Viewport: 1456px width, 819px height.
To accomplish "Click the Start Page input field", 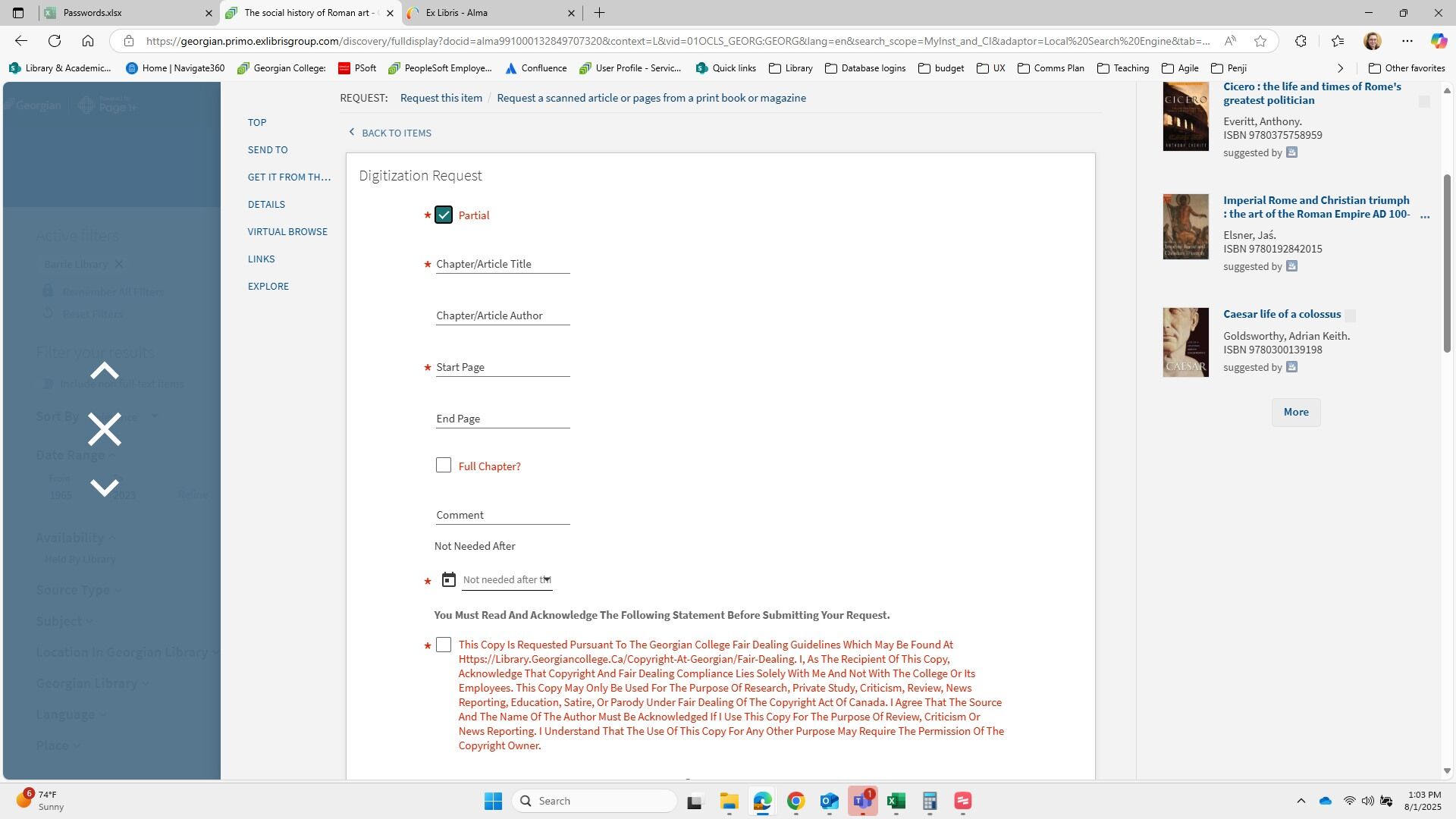I will 503,367.
